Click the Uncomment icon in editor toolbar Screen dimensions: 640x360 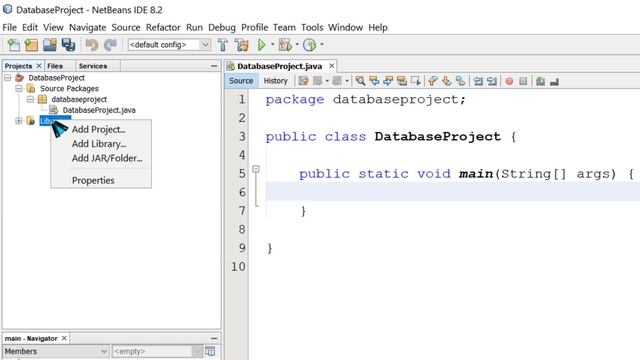pos(540,81)
